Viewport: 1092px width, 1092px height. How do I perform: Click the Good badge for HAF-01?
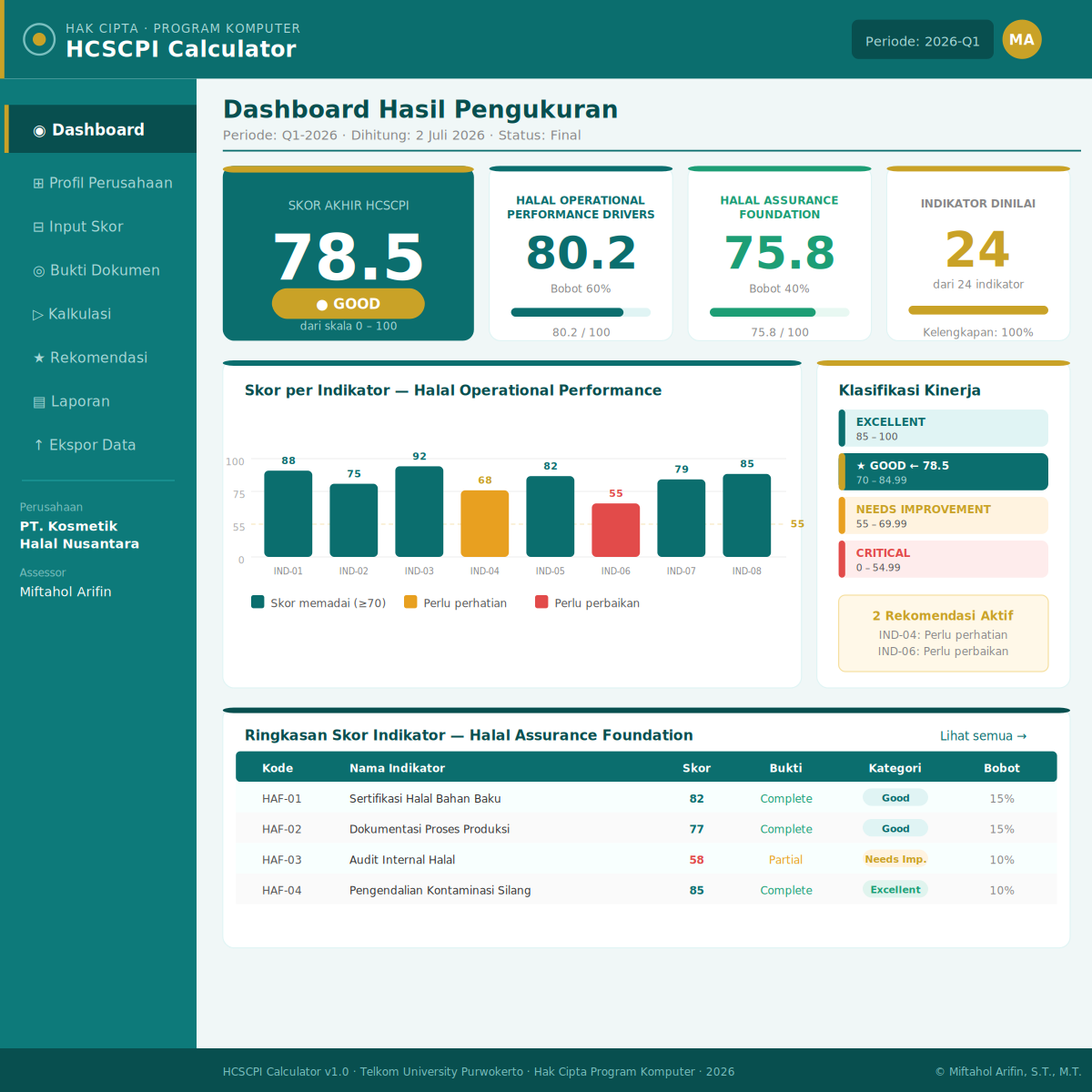(895, 798)
